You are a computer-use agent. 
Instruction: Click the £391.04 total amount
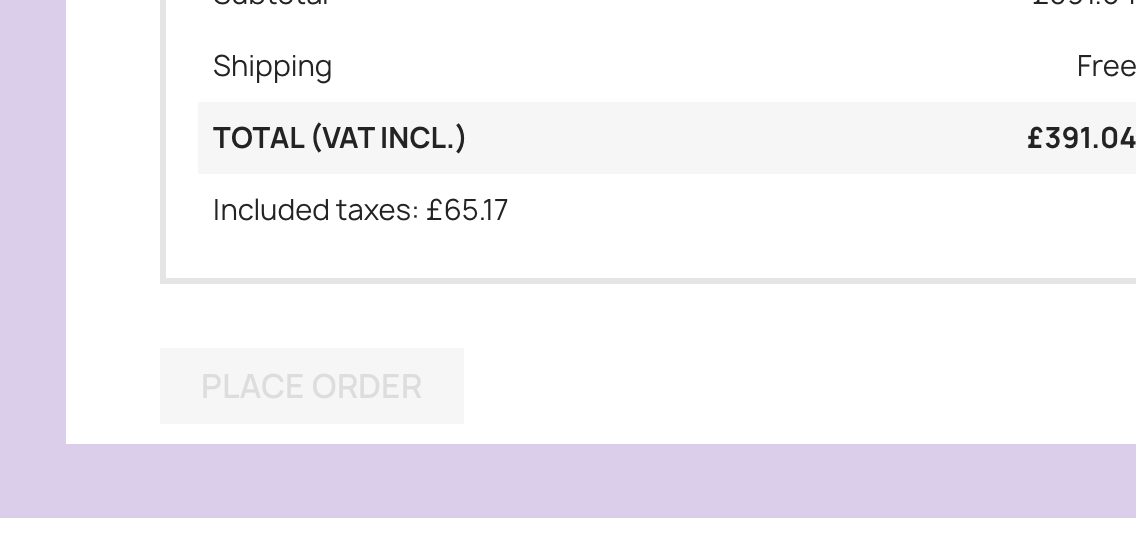(1080, 138)
